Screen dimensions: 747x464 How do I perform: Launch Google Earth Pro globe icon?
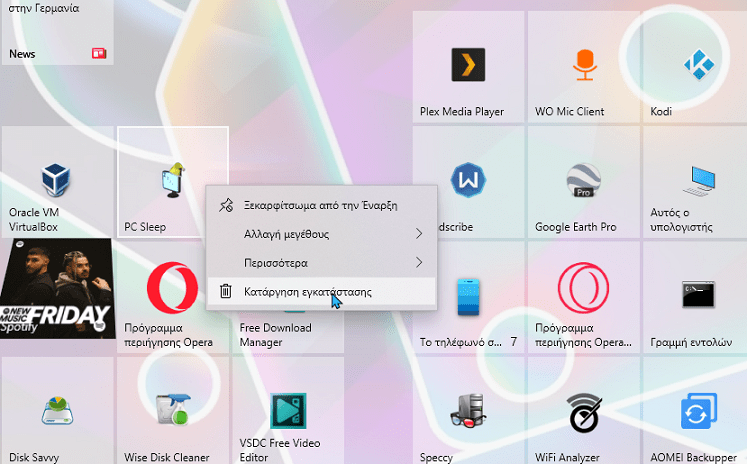[584, 180]
